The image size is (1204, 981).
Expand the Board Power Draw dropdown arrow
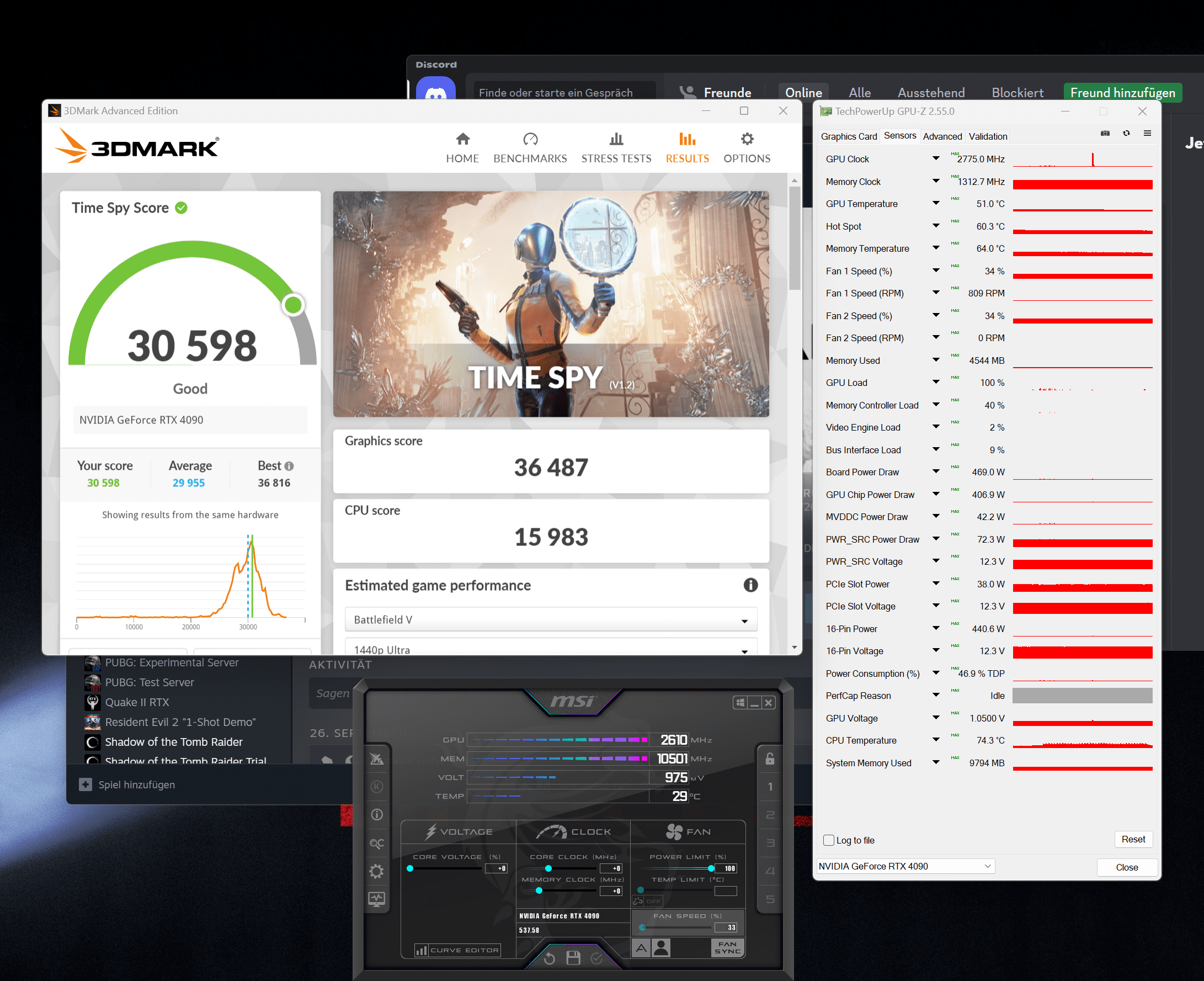click(x=936, y=472)
